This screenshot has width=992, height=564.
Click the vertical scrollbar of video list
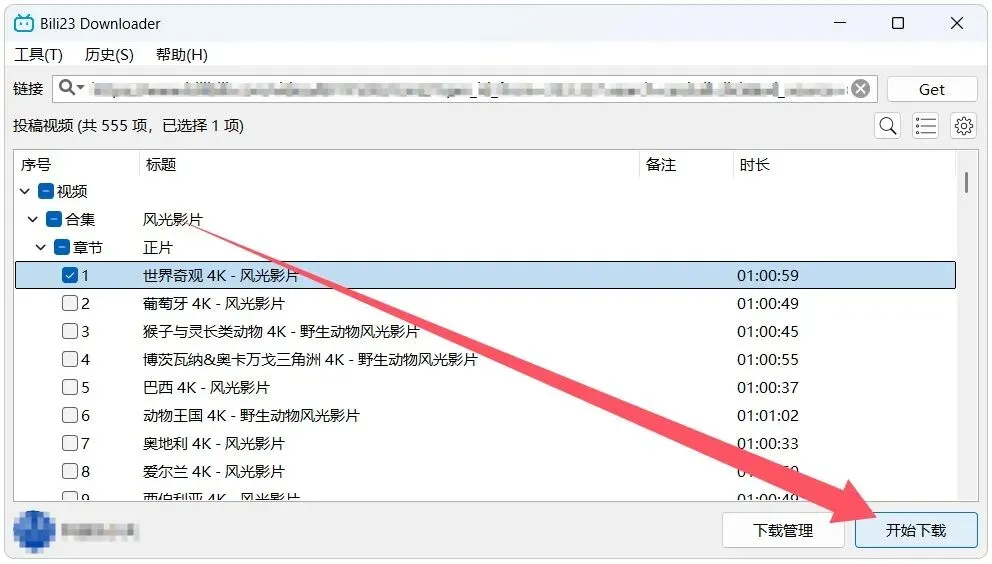pos(966,182)
